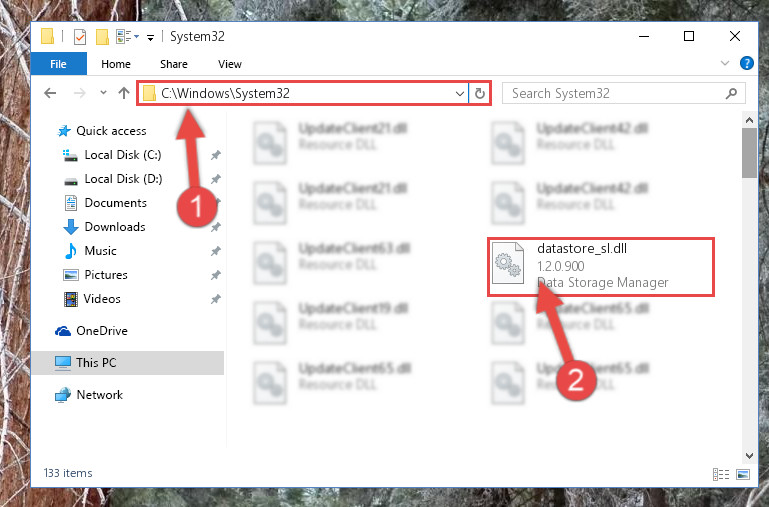The width and height of the screenshot is (769, 507).
Task: Open the blue Help question mark icon
Action: pos(746,63)
